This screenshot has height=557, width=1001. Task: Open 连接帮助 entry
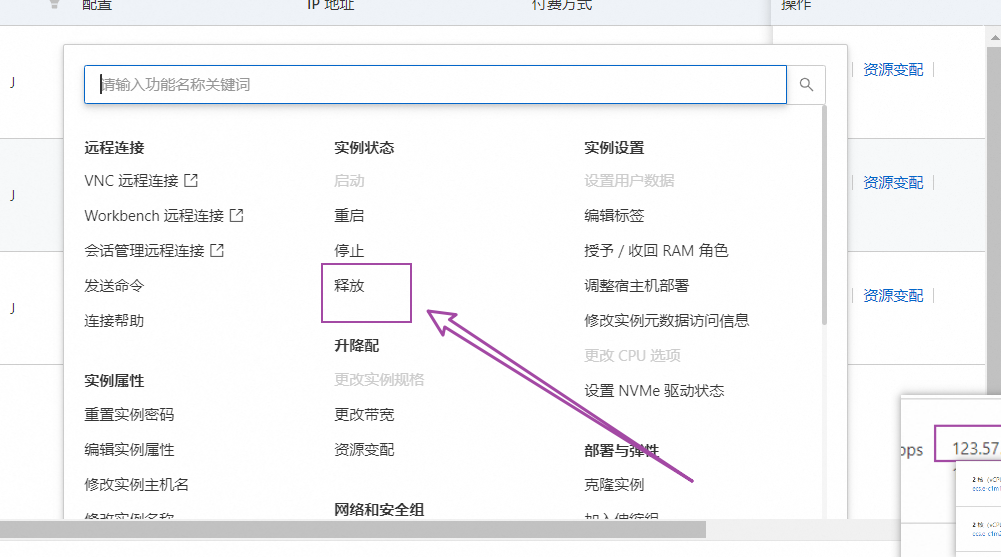114,321
